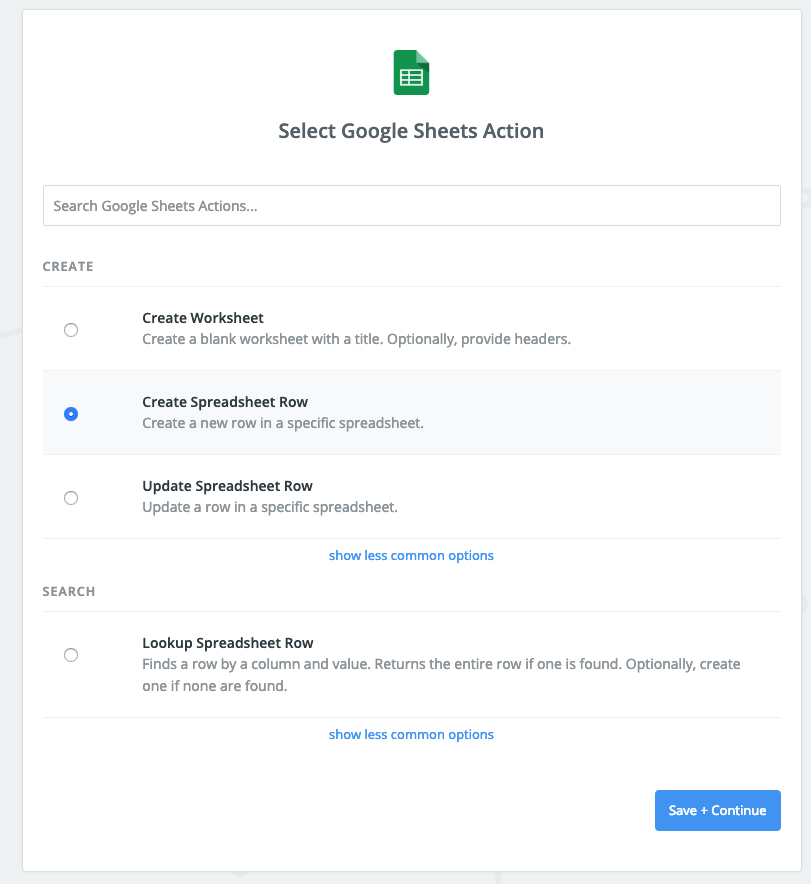Click the Save + Continue button
811x884 pixels.
coord(717,810)
